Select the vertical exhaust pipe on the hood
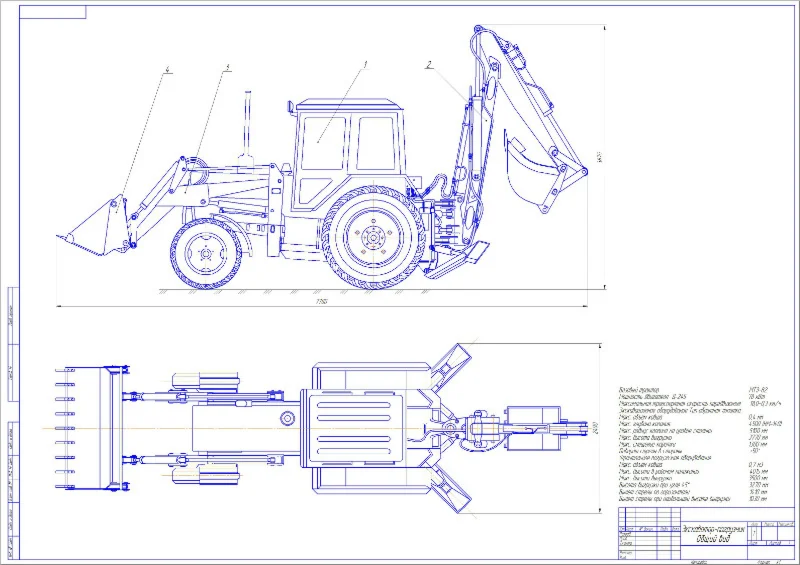Screen dimensions: 800x565 tap(247, 128)
